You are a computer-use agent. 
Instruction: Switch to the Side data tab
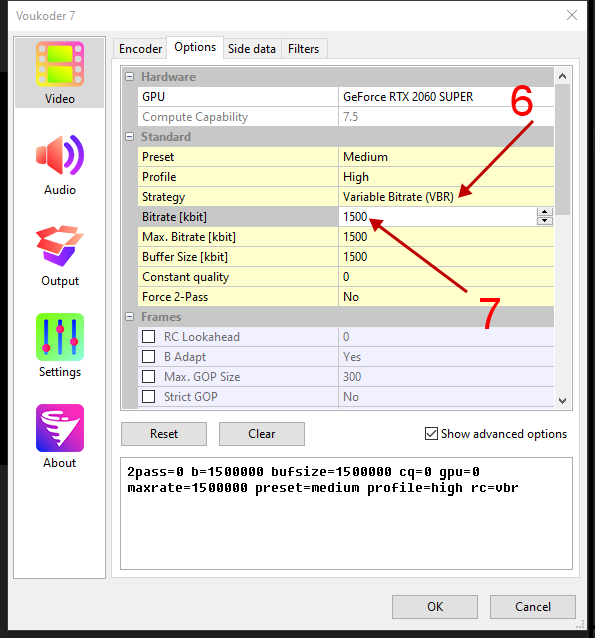point(252,49)
